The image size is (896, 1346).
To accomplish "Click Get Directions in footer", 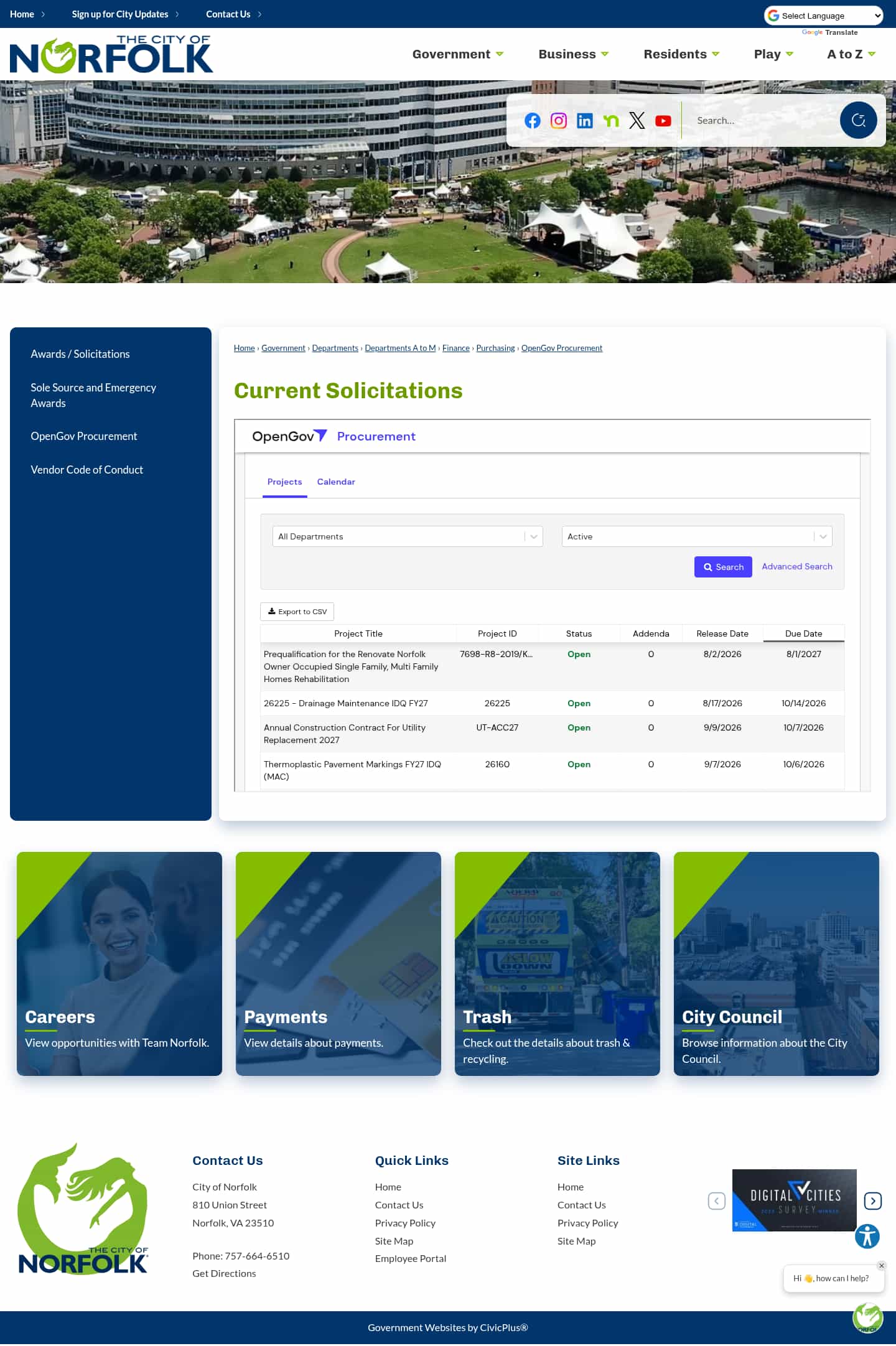I will 224,1273.
